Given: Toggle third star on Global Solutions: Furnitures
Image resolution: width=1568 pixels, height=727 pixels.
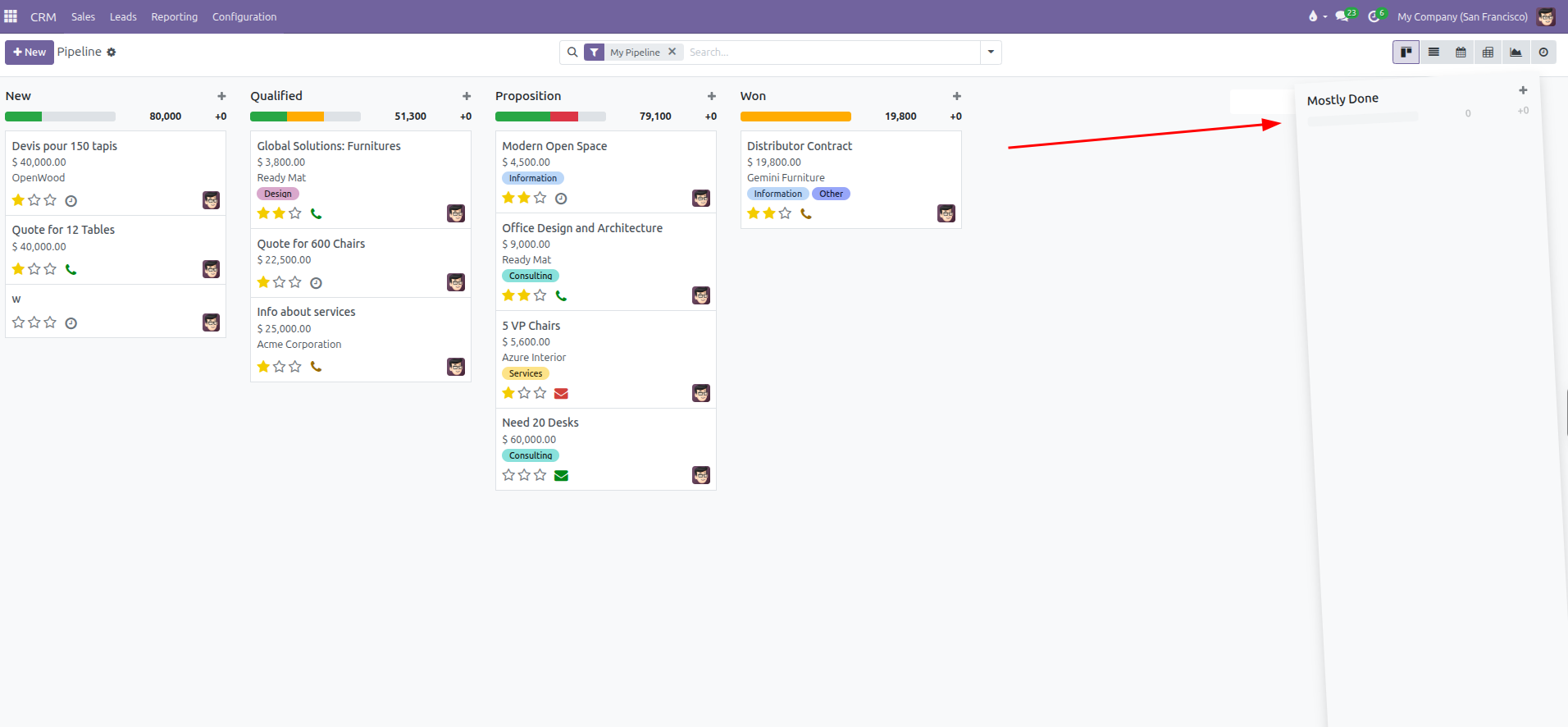Looking at the screenshot, I should tap(295, 213).
